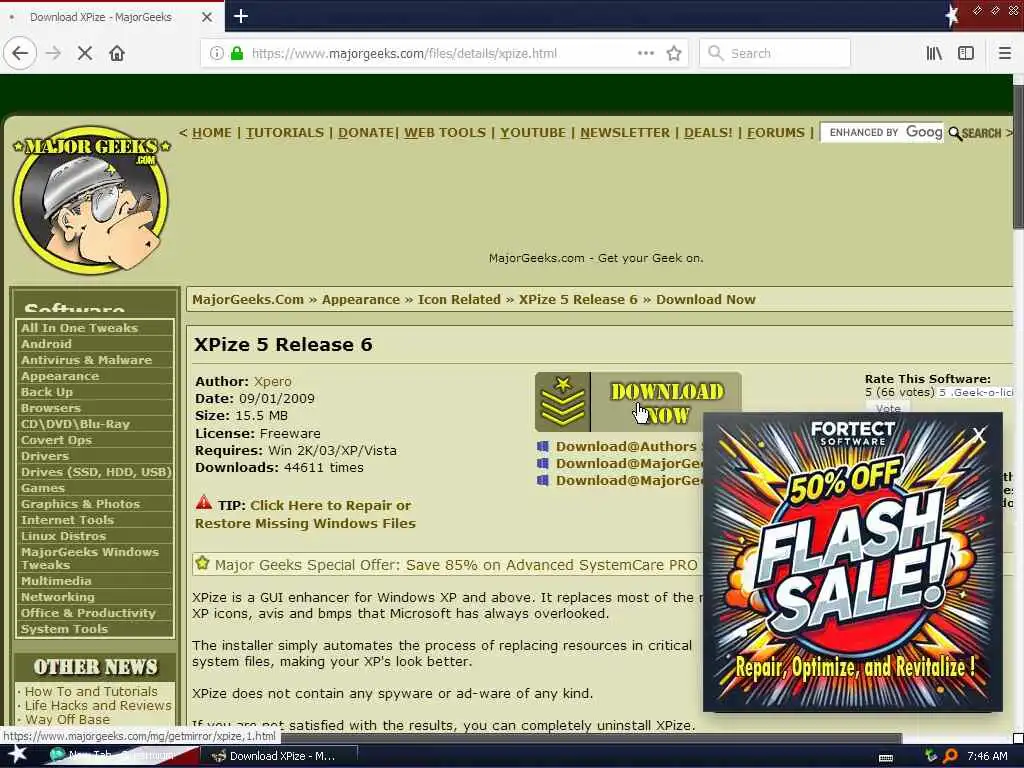Image resolution: width=1024 pixels, height=768 pixels.
Task: Open the CD\DVD\Blu-Ray category
Action: point(75,424)
